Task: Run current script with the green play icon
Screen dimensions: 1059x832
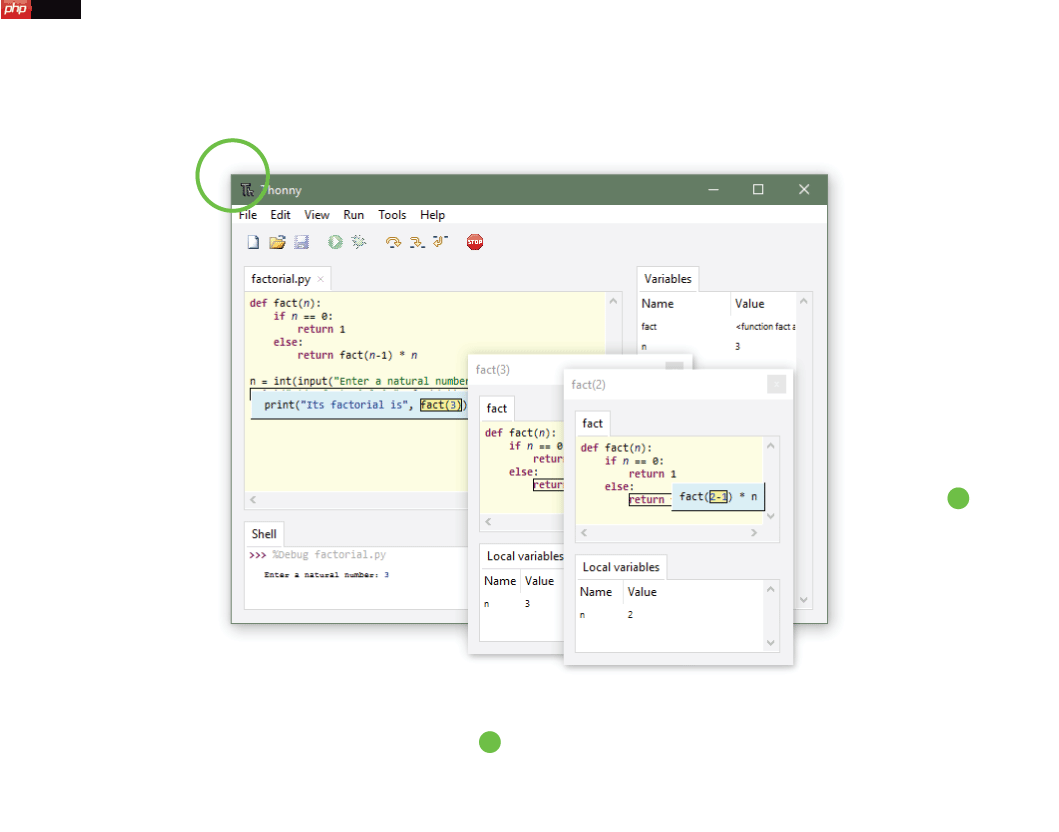Action: tap(335, 242)
